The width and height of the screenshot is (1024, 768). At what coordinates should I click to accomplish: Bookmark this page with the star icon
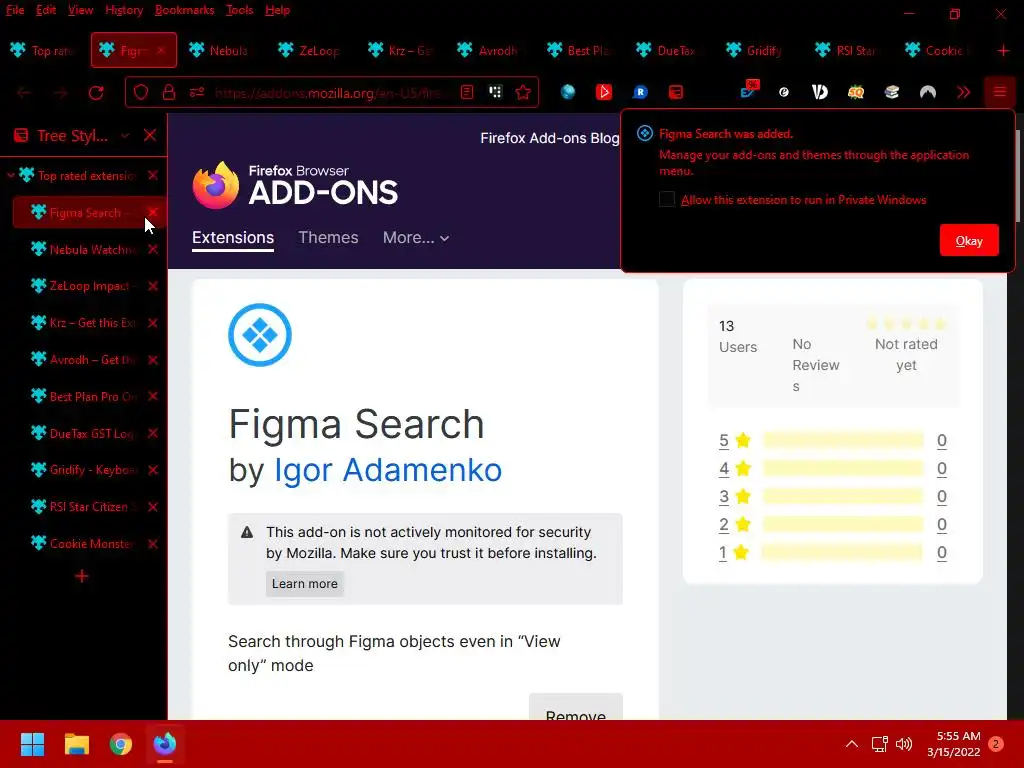pyautogui.click(x=522, y=92)
